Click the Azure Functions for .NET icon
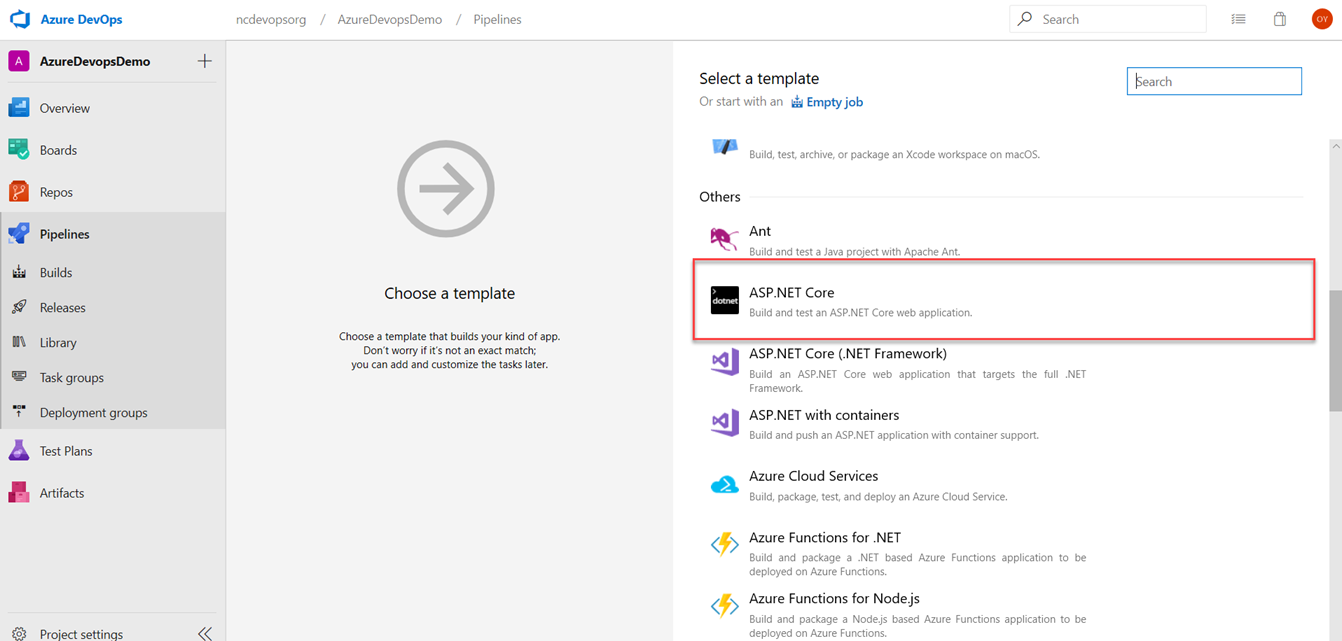Image resolution: width=1342 pixels, height=641 pixels. (724, 545)
